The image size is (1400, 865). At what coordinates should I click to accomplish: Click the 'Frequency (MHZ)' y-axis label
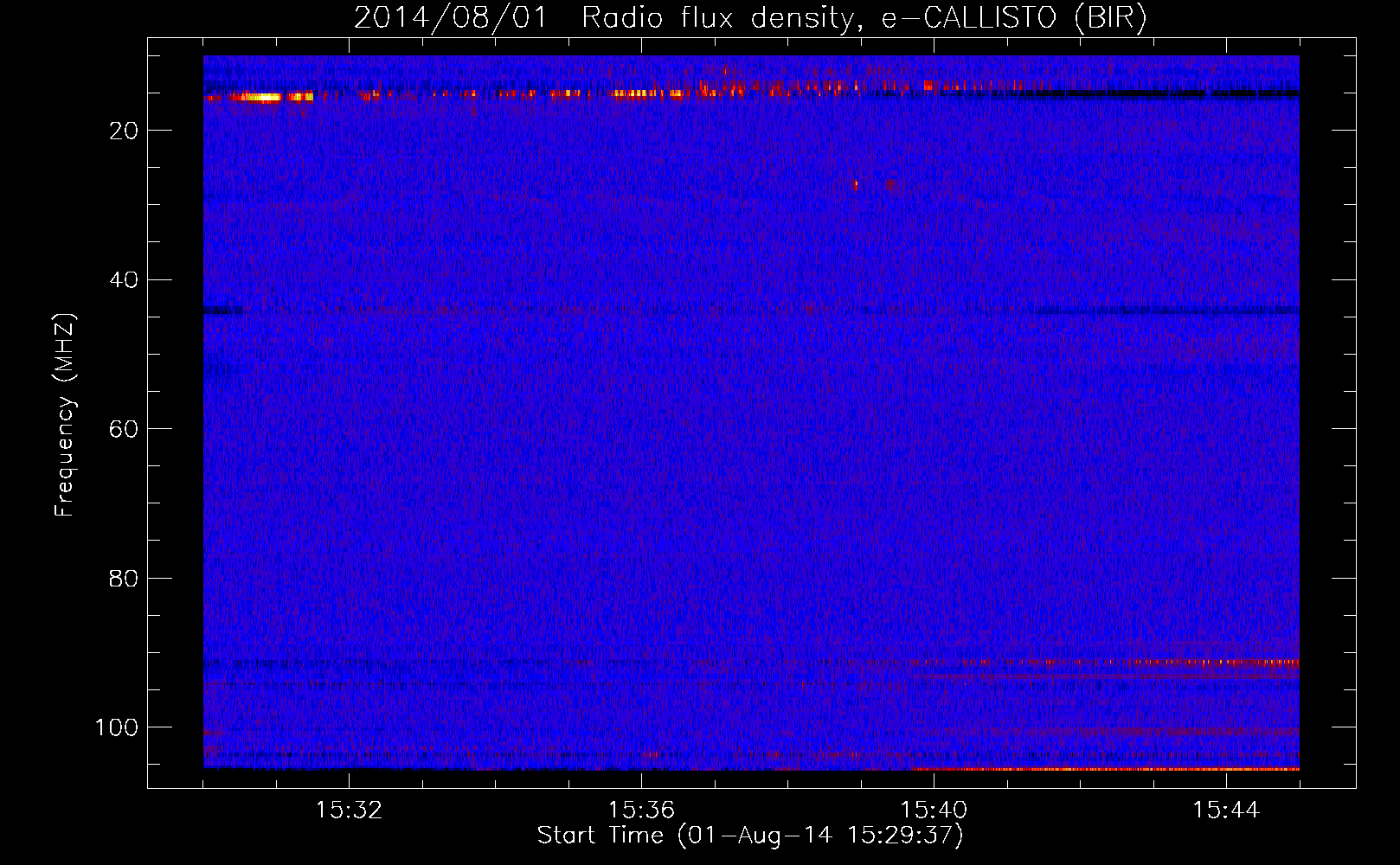coord(65,415)
